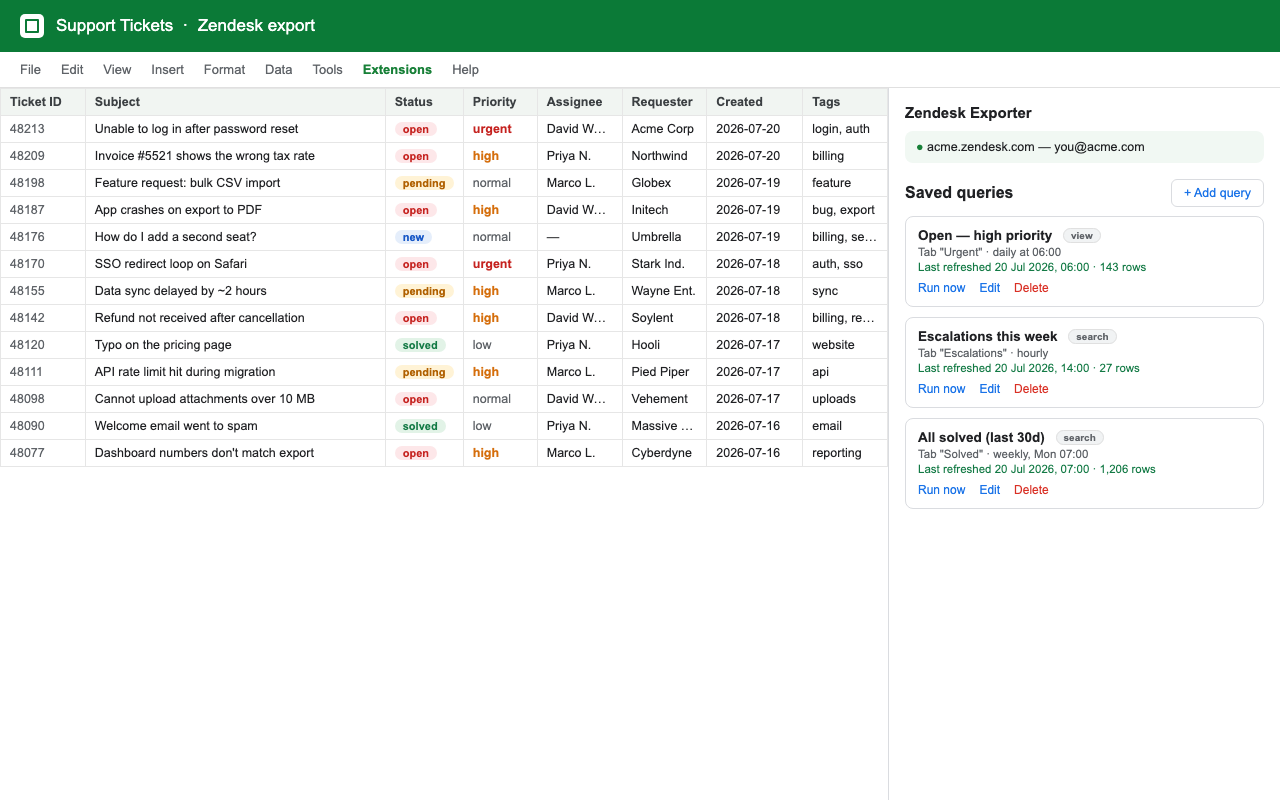Delete the Escalations this week query
This screenshot has height=800, width=1280.
[1031, 389]
